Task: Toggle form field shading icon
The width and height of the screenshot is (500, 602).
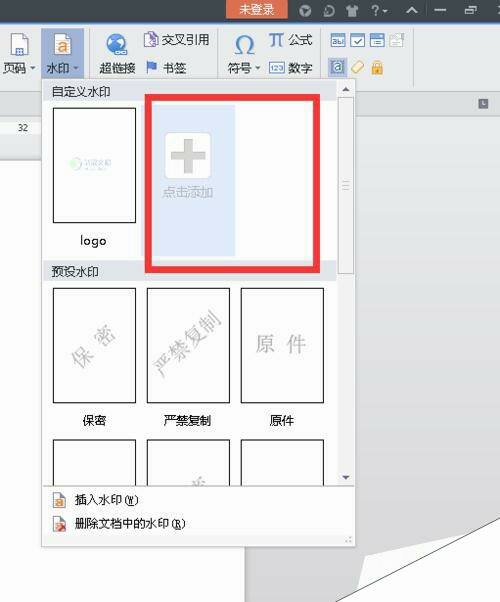Action: click(x=338, y=68)
